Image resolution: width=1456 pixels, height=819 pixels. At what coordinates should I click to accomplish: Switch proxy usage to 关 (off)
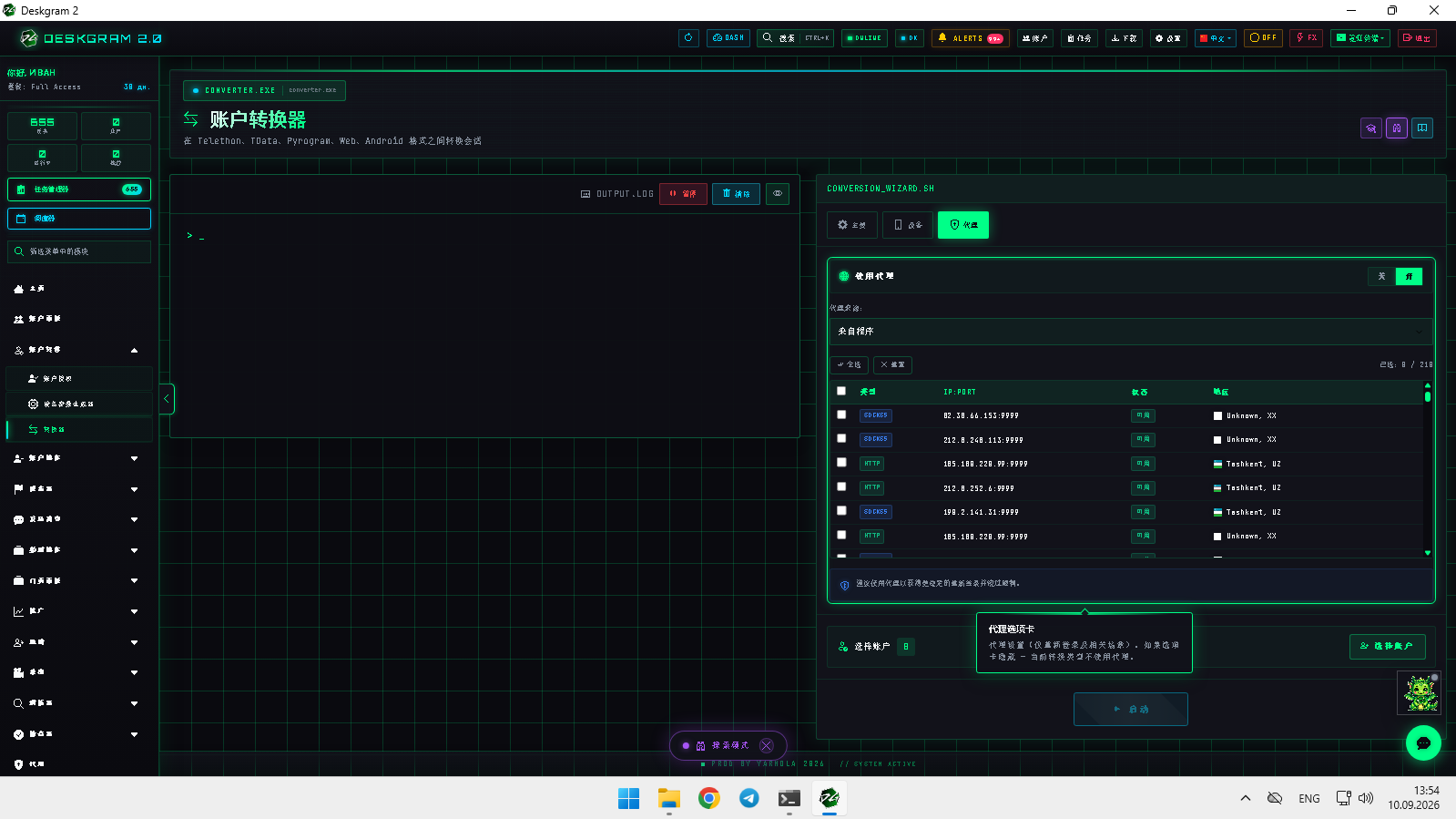point(1381,276)
